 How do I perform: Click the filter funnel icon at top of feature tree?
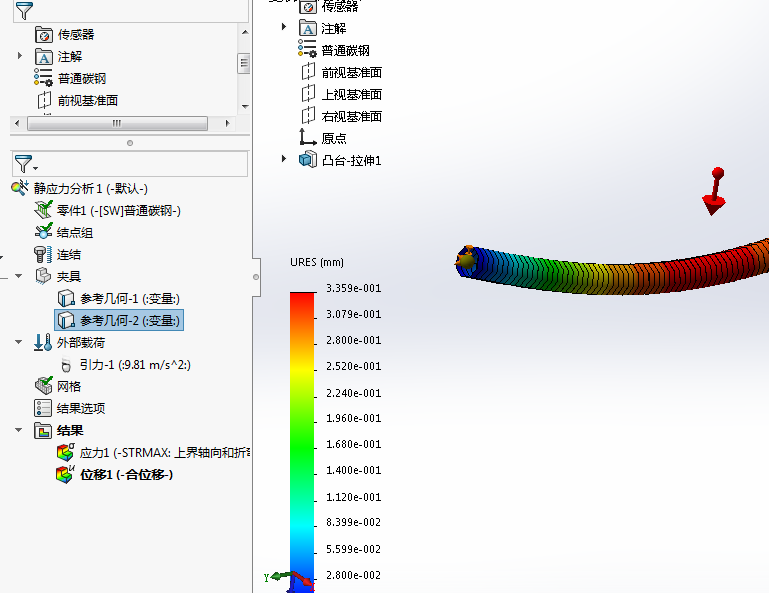(24, 10)
